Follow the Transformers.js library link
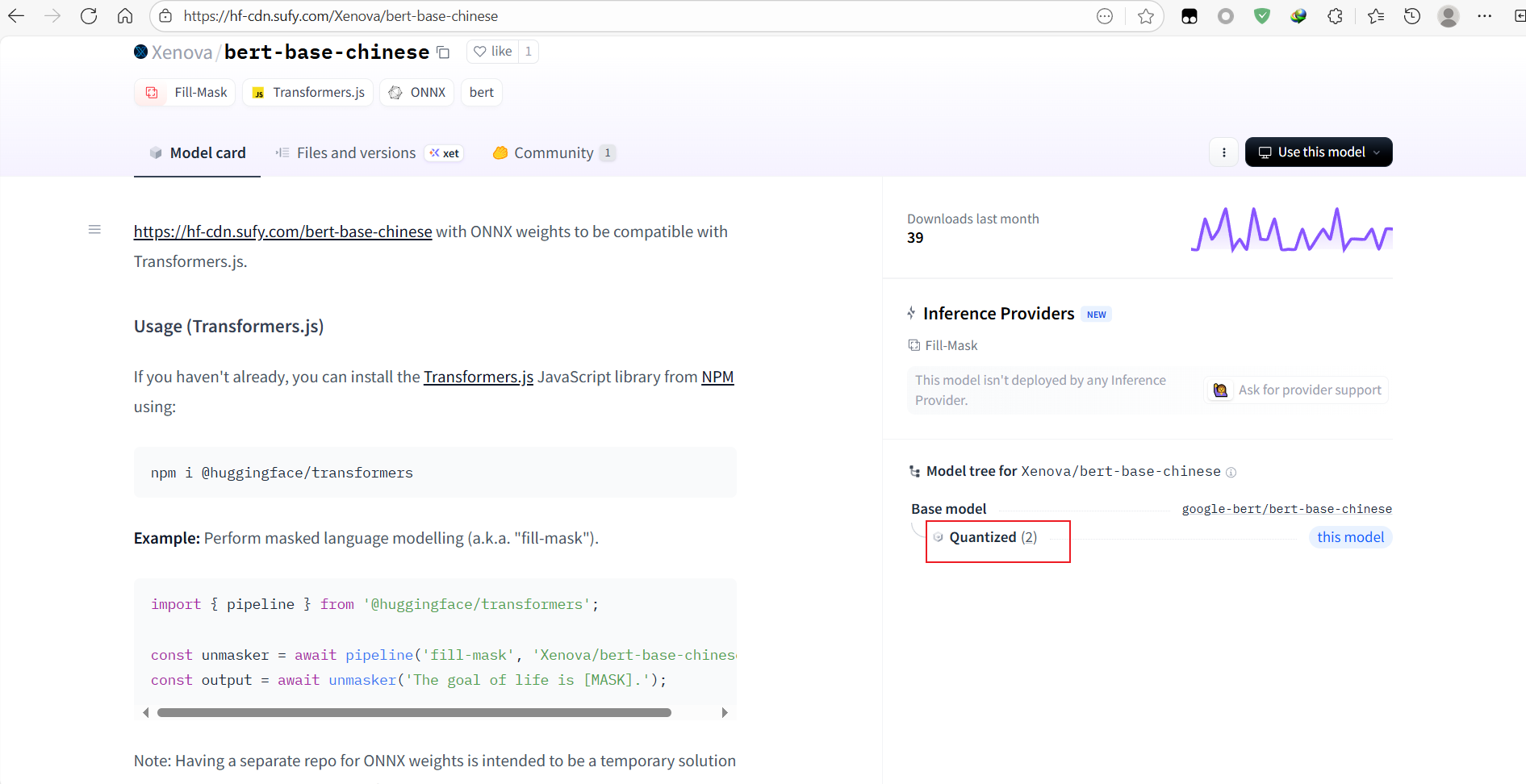1526x784 pixels. point(479,377)
